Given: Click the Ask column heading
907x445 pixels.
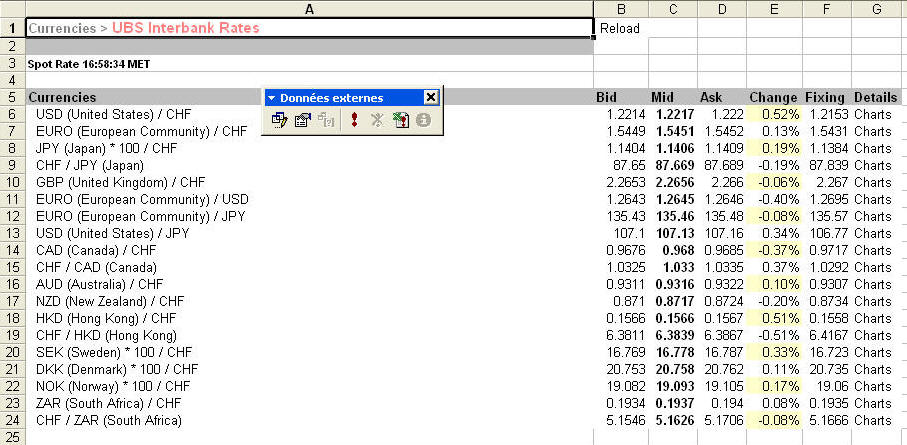Looking at the screenshot, I should [711, 98].
